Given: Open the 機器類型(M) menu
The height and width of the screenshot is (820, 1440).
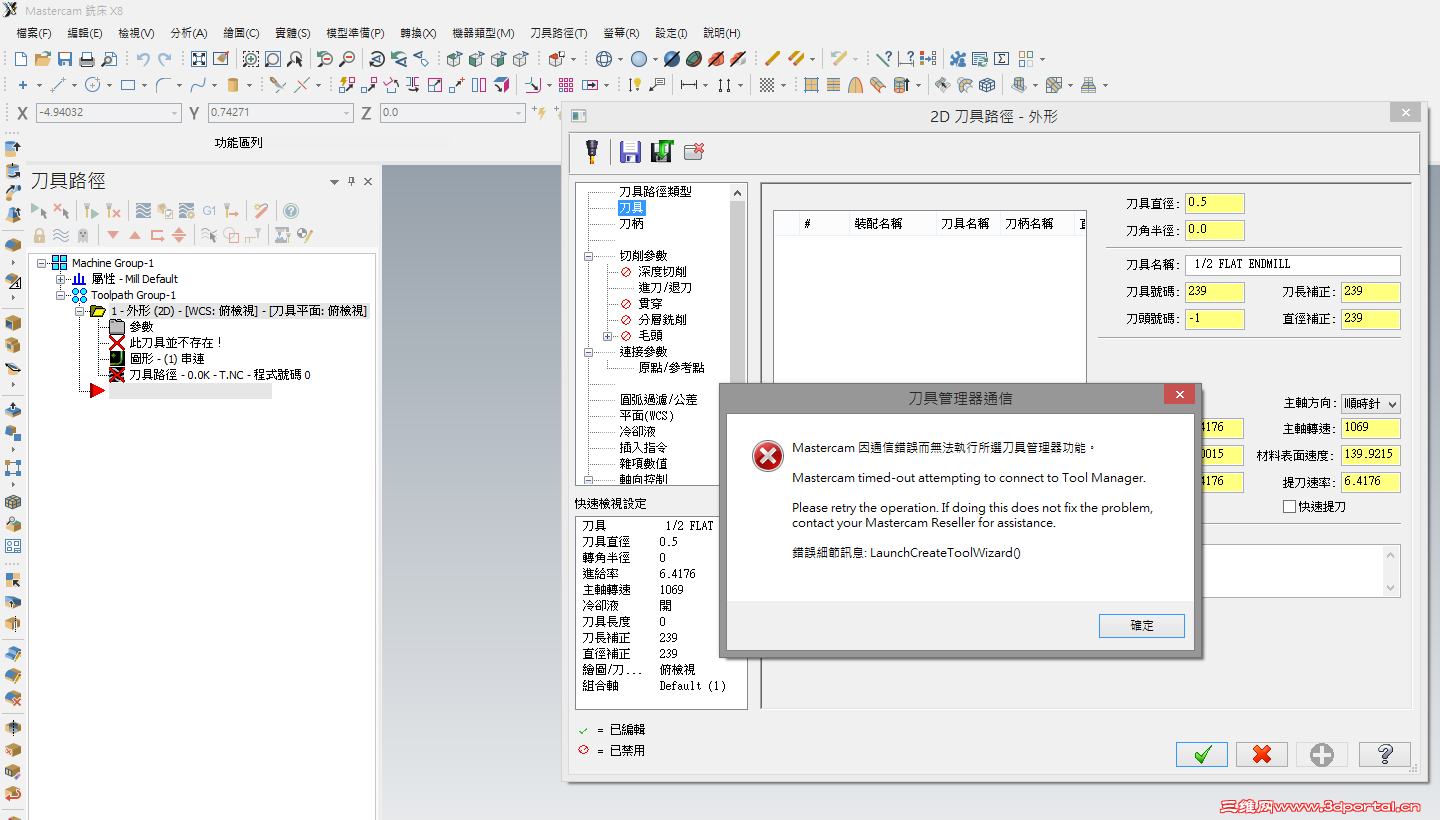Looking at the screenshot, I should (483, 33).
